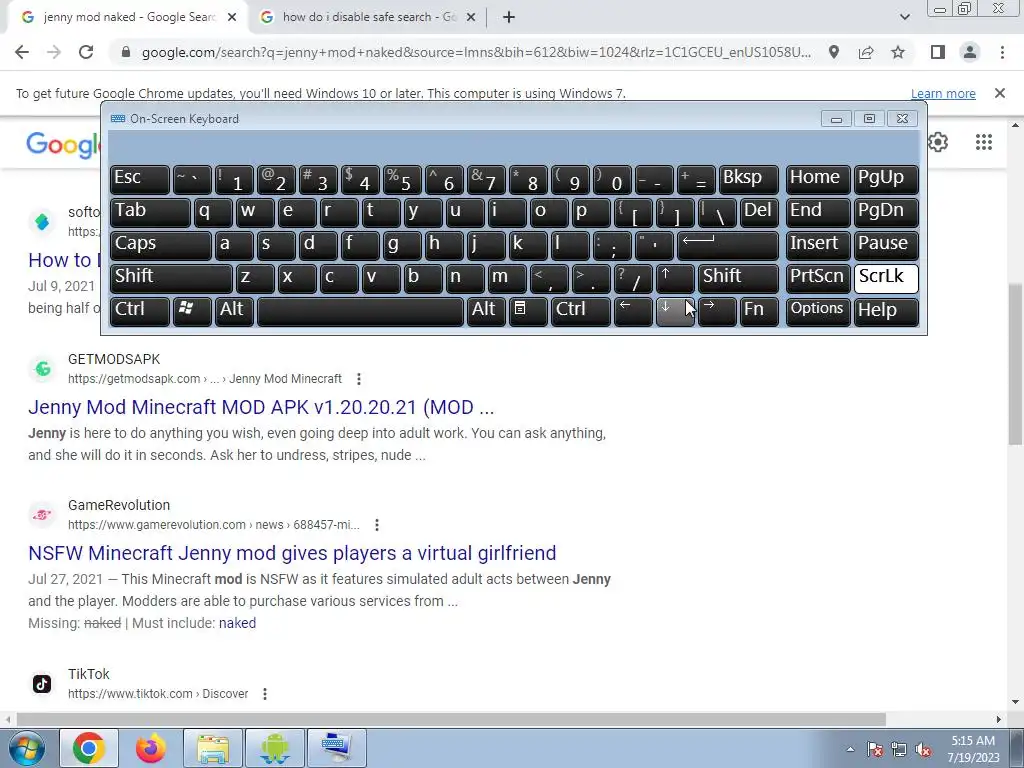
Task: Click the Enter key on keyboard
Action: pyautogui.click(x=728, y=246)
